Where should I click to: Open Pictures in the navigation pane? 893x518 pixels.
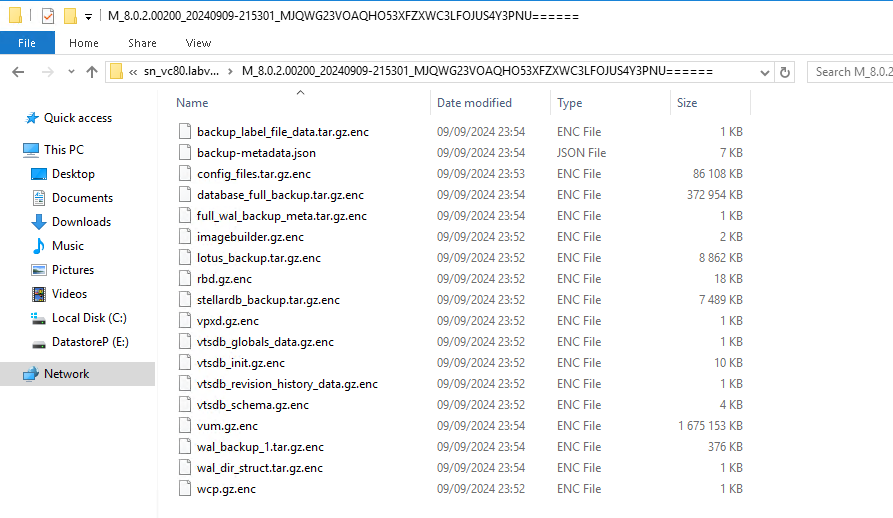(x=72, y=269)
